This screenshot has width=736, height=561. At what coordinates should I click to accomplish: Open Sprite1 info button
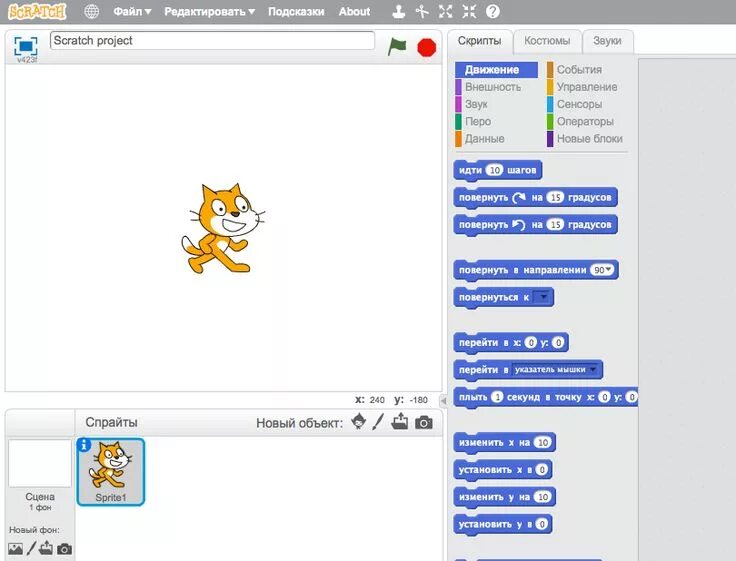84,445
